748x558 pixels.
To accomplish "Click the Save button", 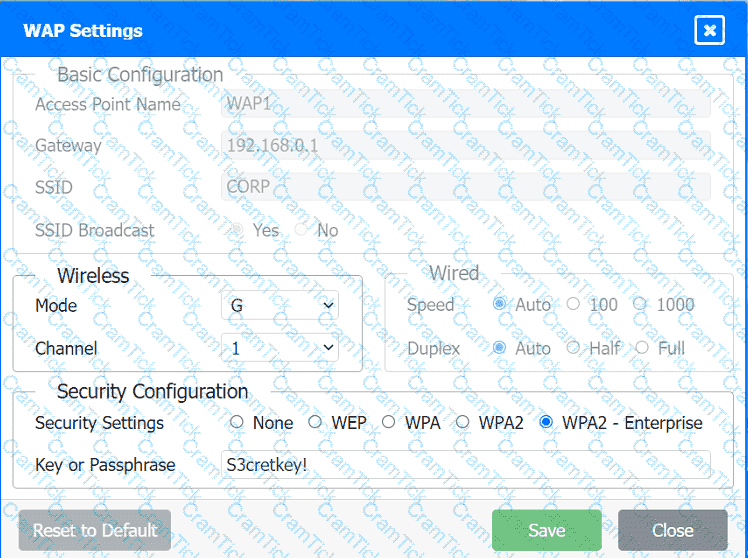I will [x=546, y=530].
